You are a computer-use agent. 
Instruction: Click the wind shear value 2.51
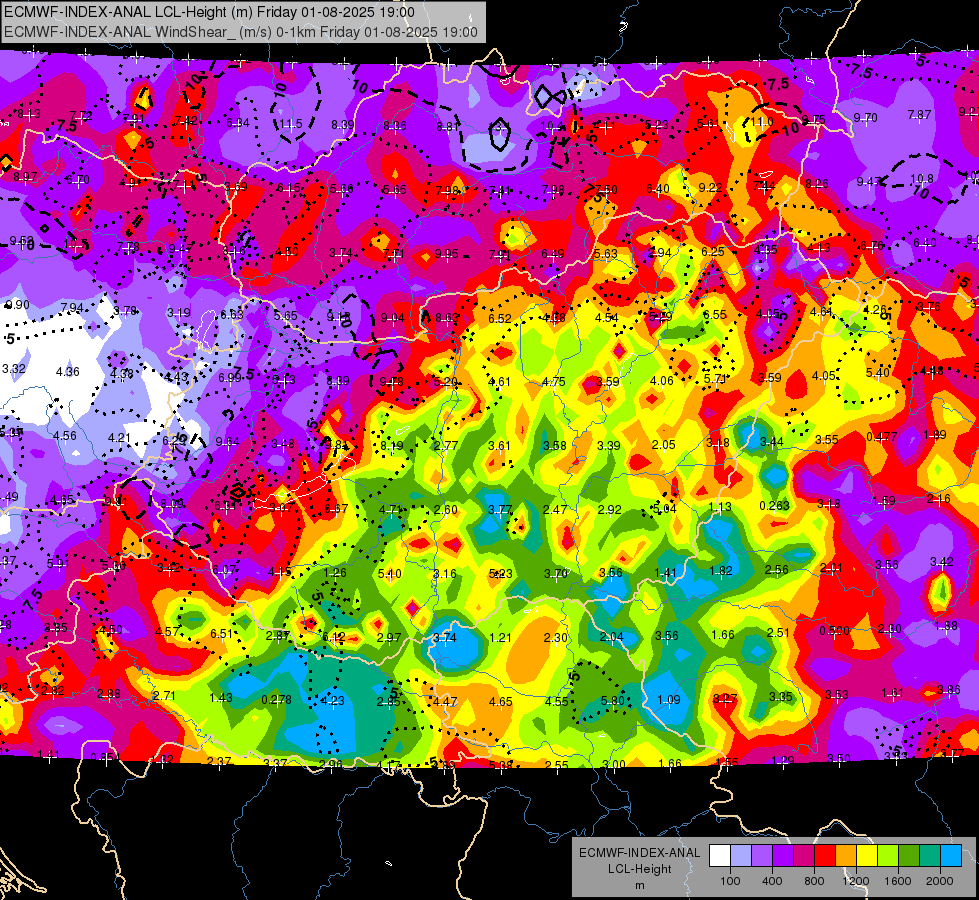click(778, 633)
